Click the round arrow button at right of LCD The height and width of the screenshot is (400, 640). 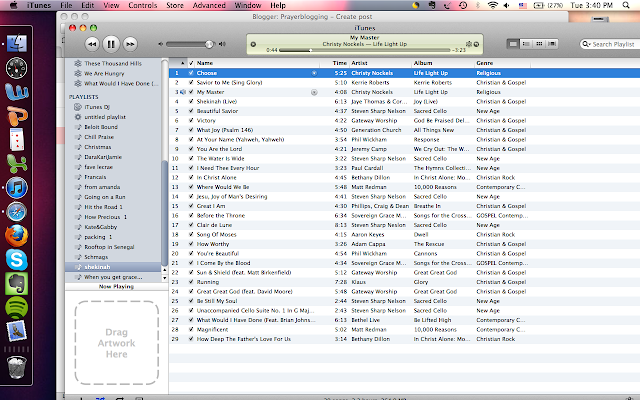pyautogui.click(x=476, y=44)
